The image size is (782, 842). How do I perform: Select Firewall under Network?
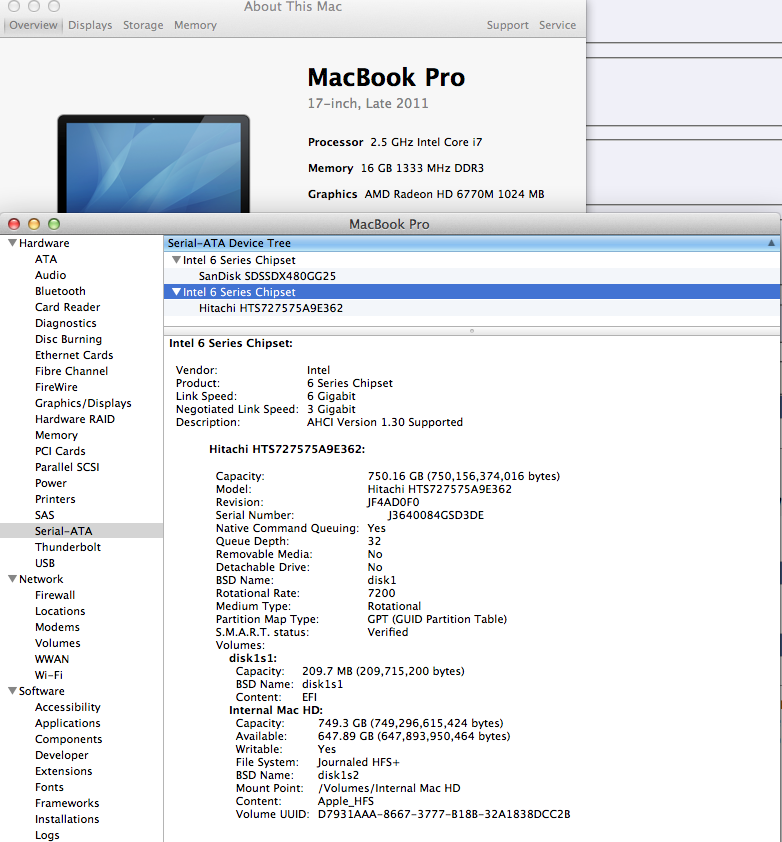click(x=55, y=595)
